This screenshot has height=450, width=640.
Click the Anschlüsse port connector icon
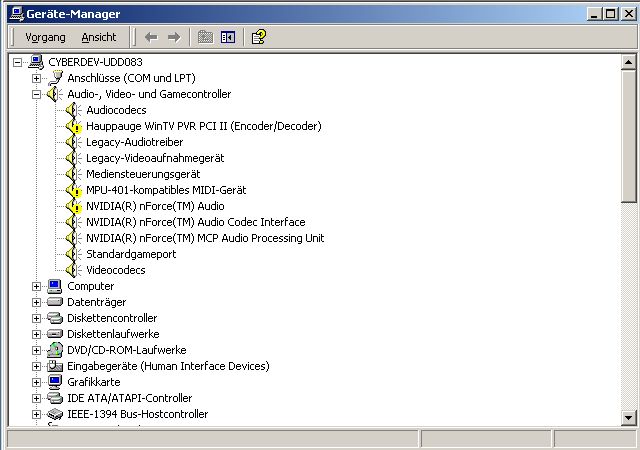55,78
